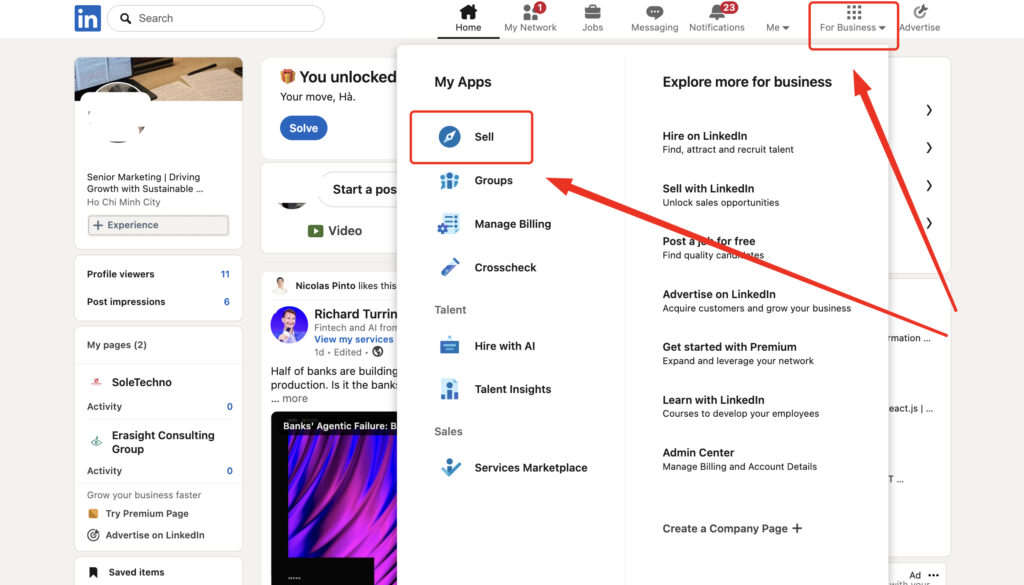Open the Home tab icon
The width and height of the screenshot is (1024, 585).
(468, 12)
